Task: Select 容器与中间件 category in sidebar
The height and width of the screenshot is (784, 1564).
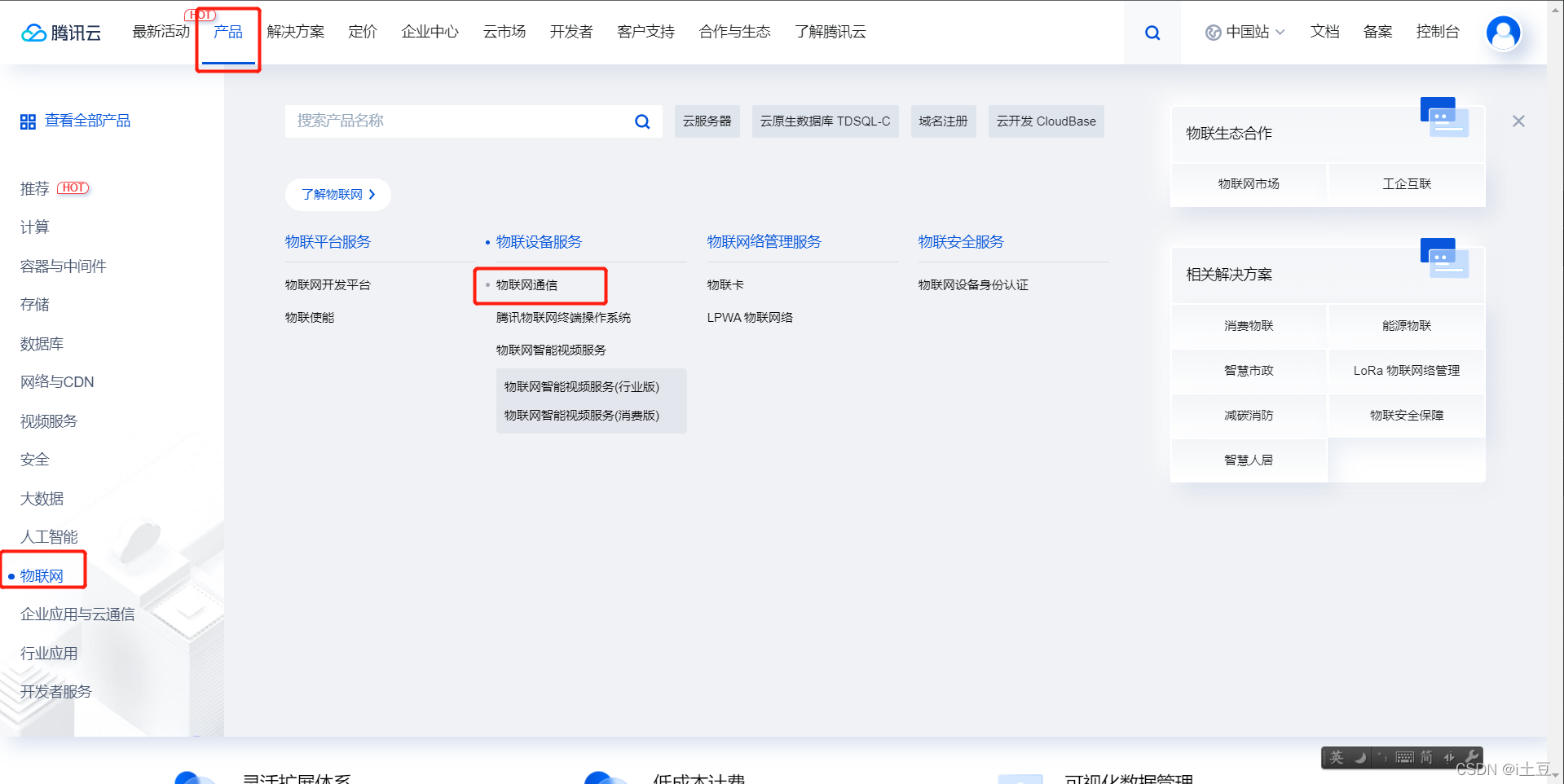Action: point(64,266)
